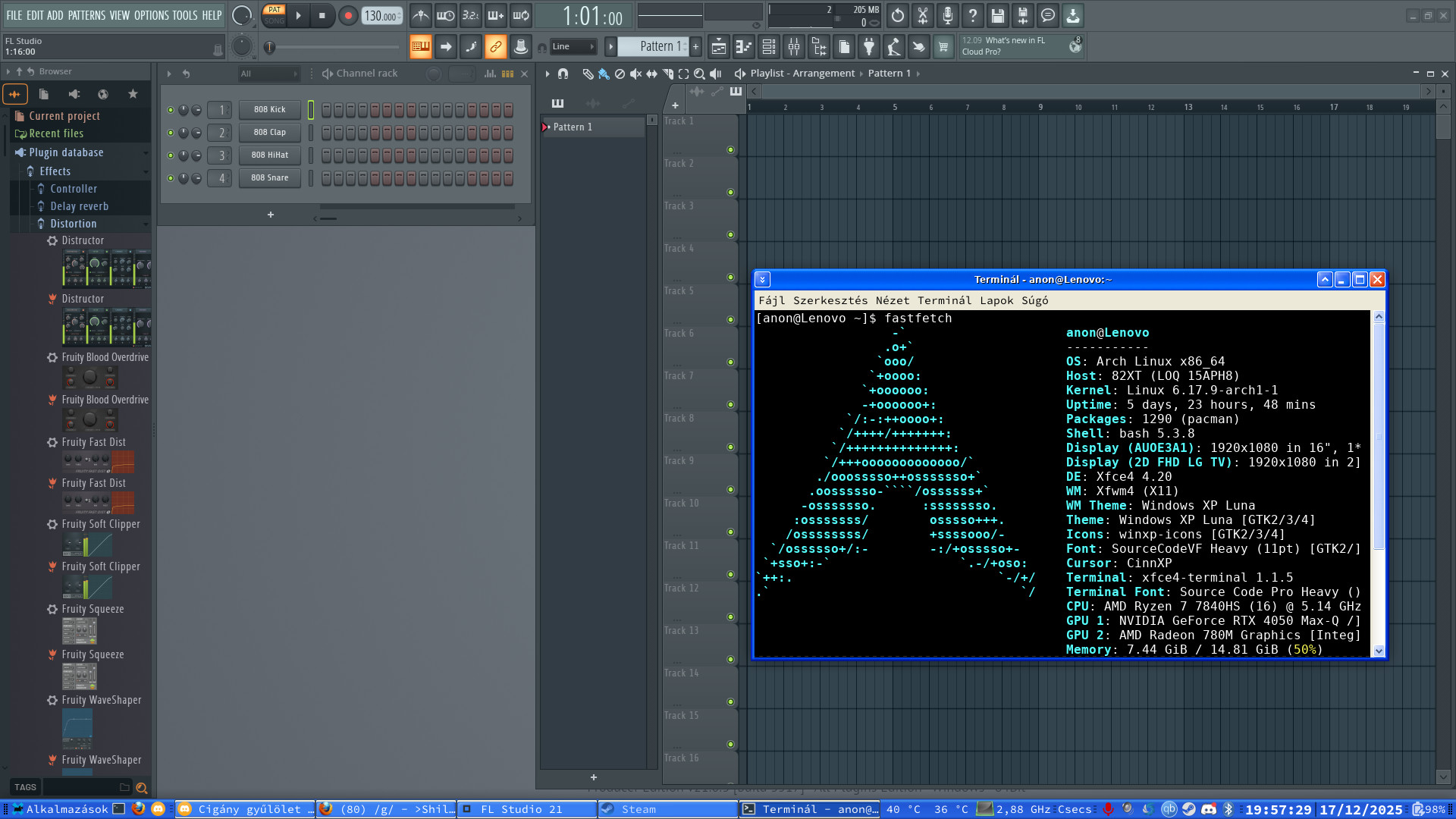1456x819 pixels.
Task: Click the 808 Snare channel button
Action: 270,178
